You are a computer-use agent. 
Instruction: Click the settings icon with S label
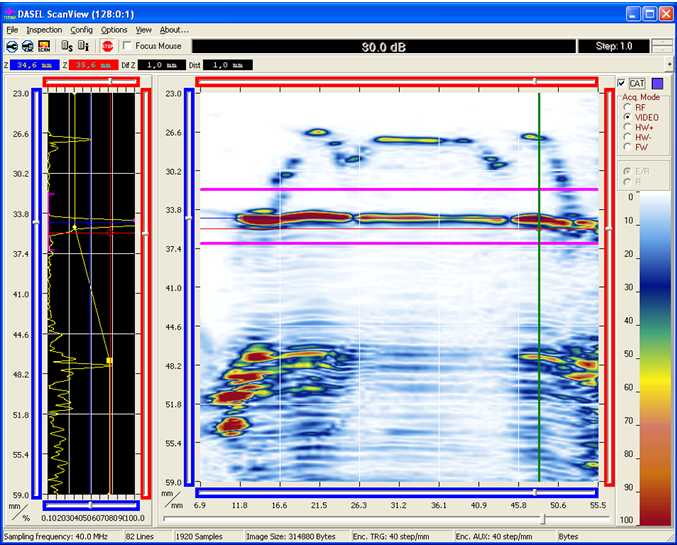(66, 46)
